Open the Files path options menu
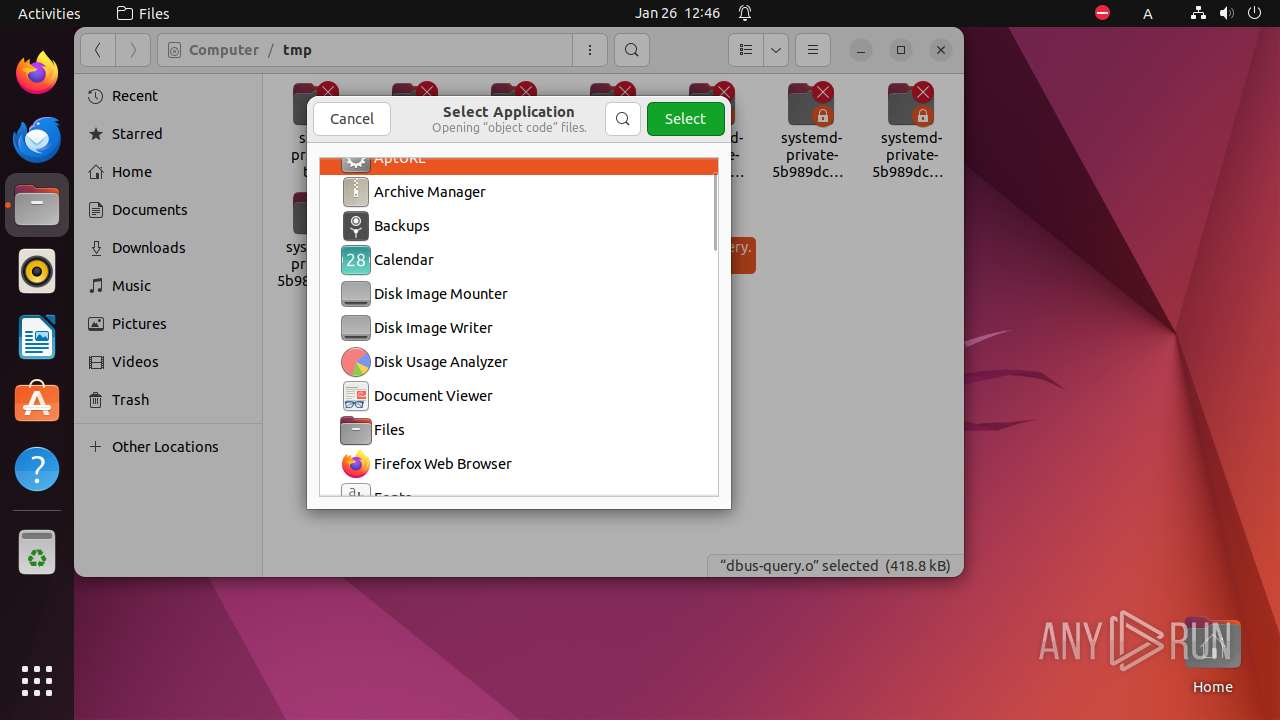The width and height of the screenshot is (1280, 720). pyautogui.click(x=590, y=50)
